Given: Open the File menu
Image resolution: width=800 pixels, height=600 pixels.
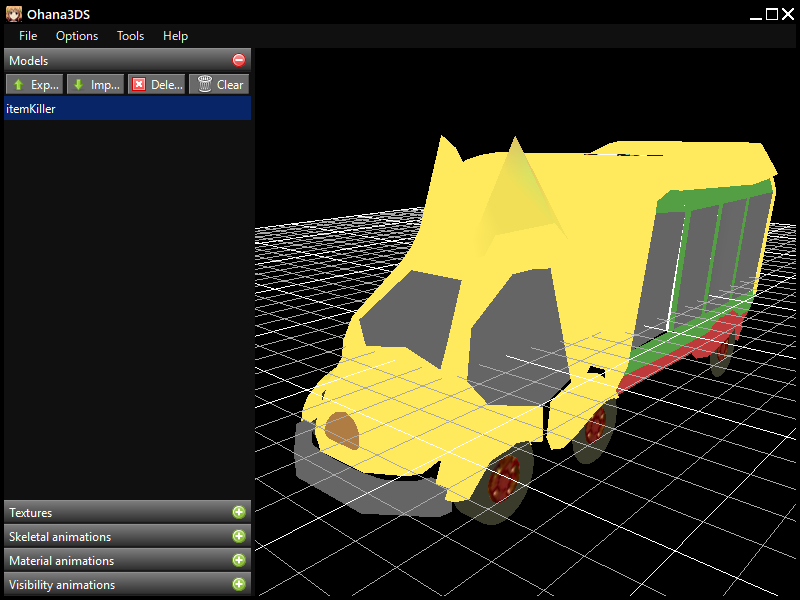Looking at the screenshot, I should (x=28, y=36).
